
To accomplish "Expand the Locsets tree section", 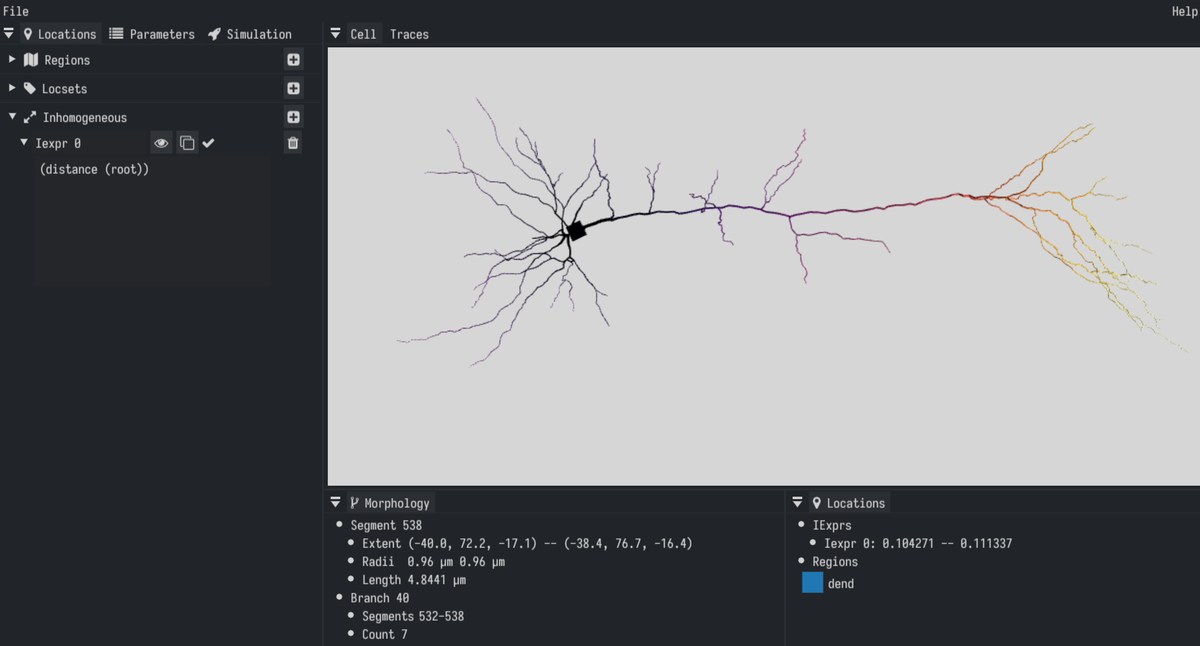I will click(x=12, y=88).
